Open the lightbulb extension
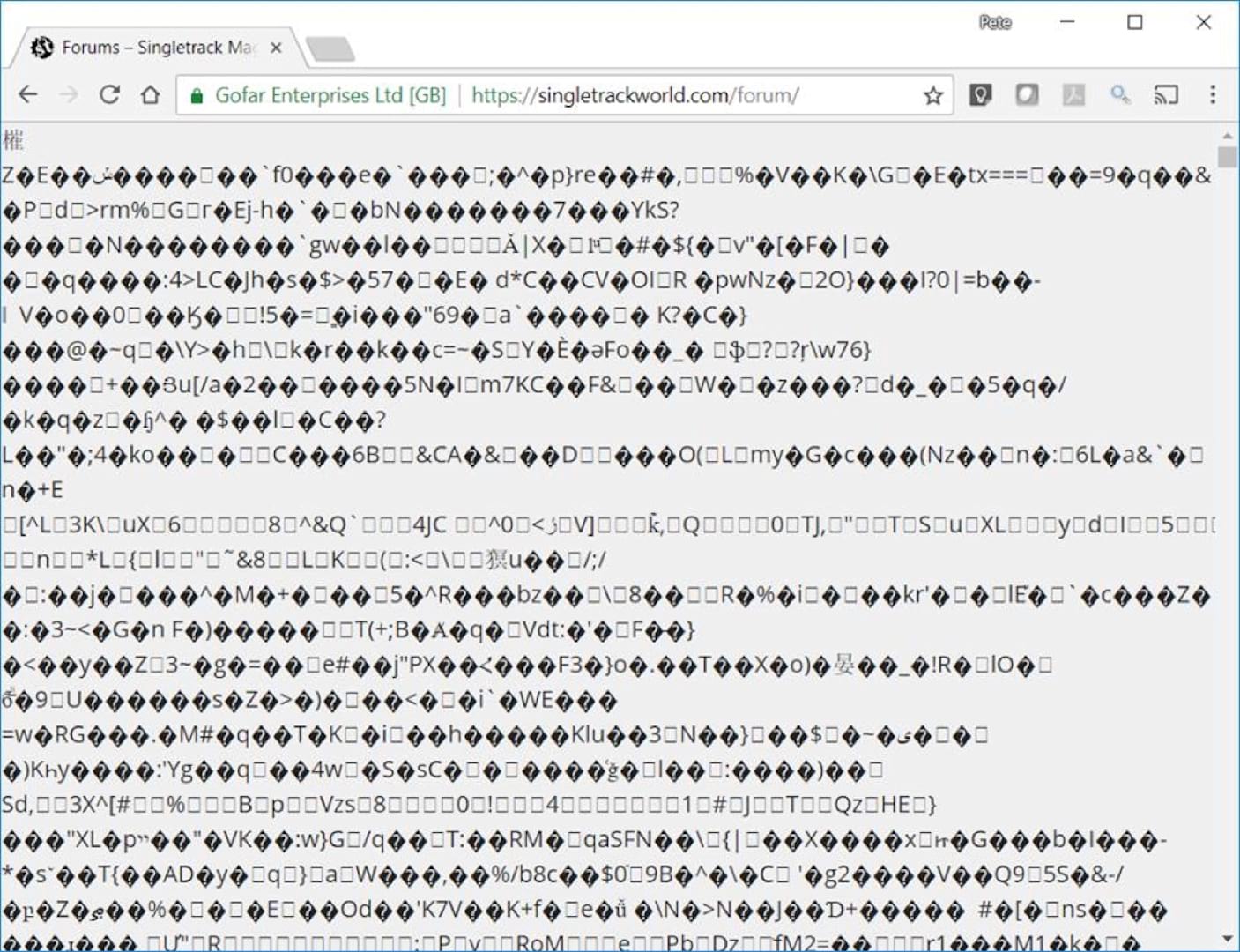The image size is (1240, 952). (980, 94)
